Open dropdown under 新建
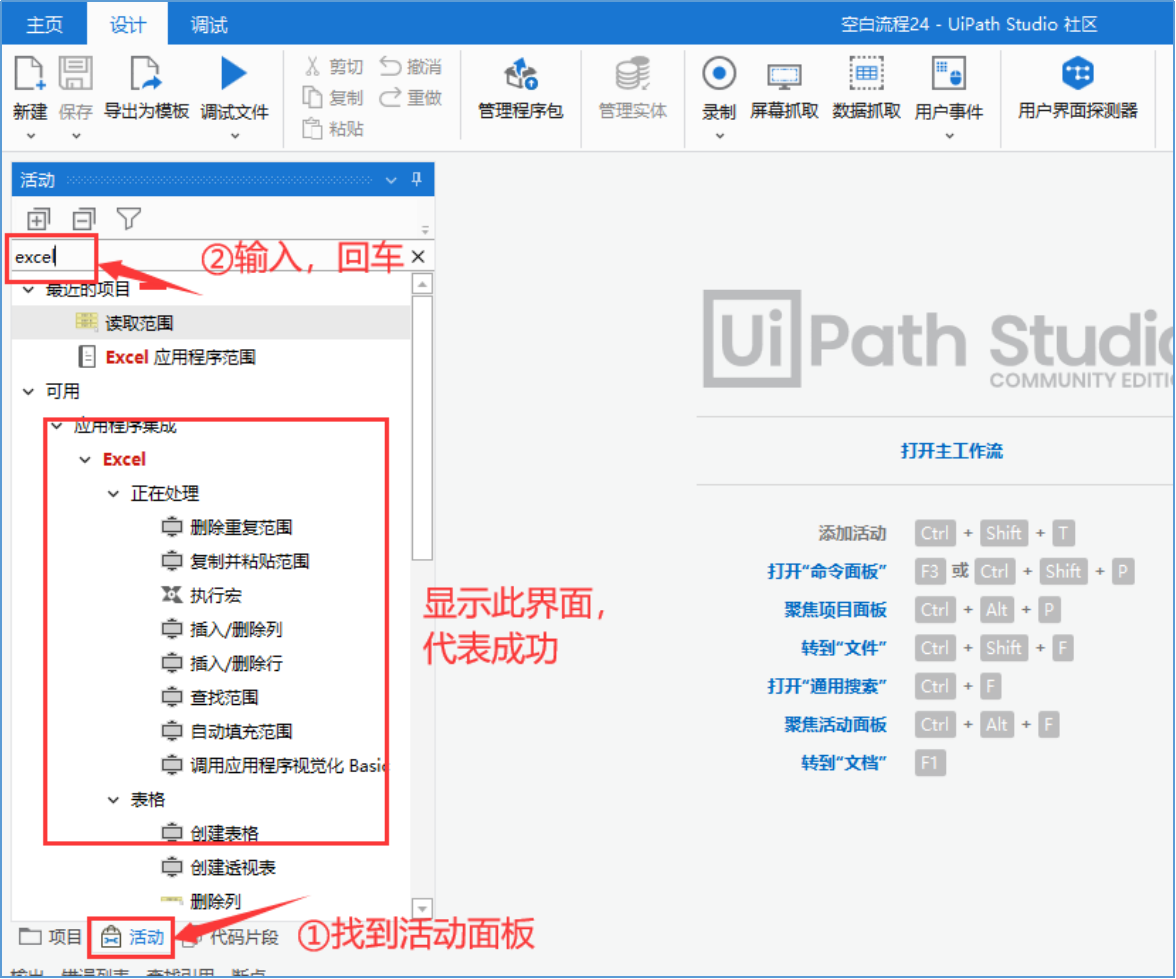This screenshot has width=1176, height=979. tap(31, 136)
